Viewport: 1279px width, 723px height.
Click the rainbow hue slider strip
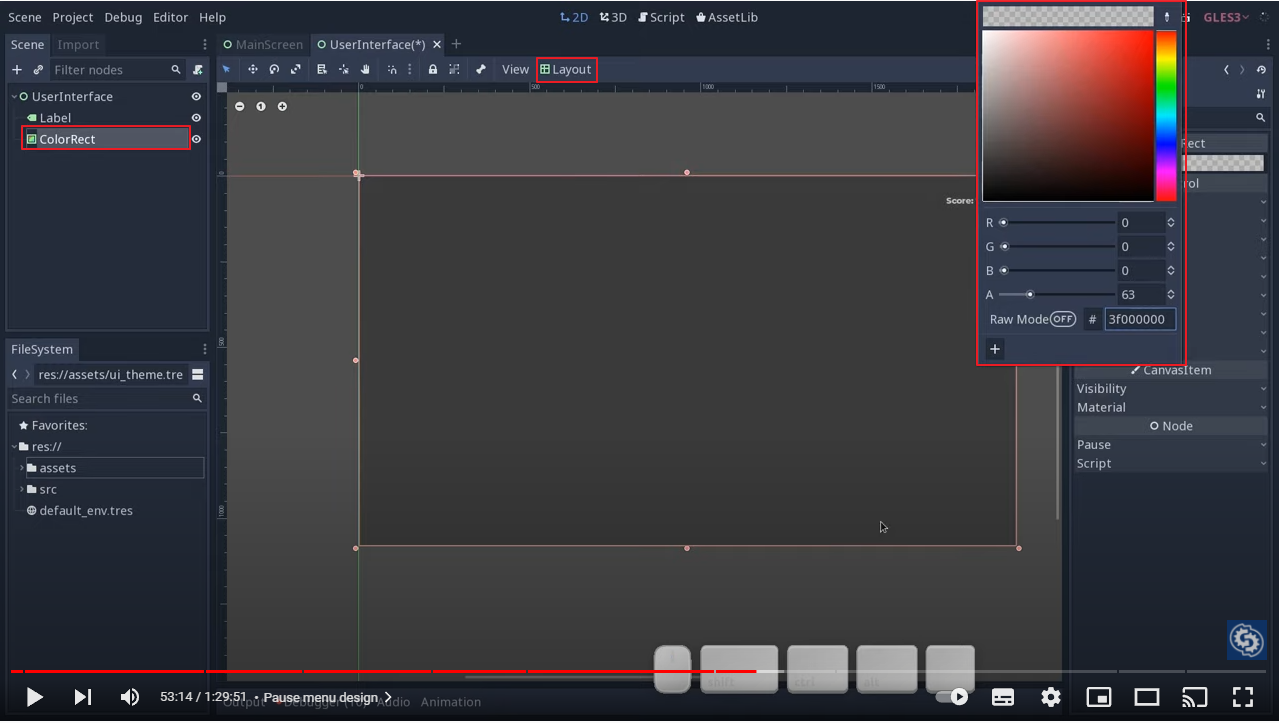[1166, 115]
